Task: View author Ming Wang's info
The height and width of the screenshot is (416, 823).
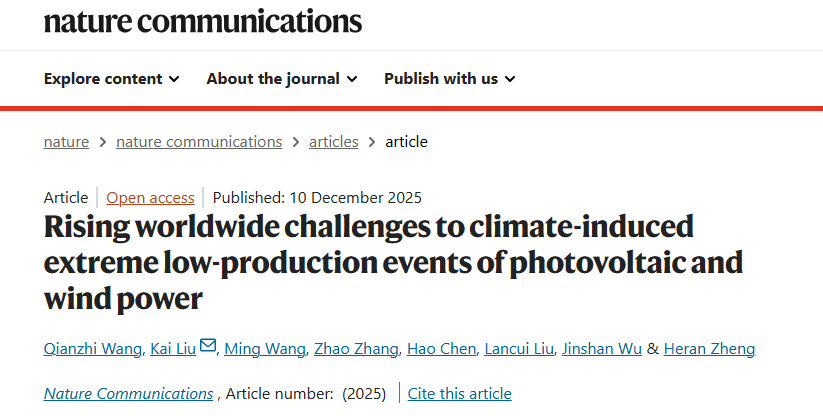Action: [262, 349]
